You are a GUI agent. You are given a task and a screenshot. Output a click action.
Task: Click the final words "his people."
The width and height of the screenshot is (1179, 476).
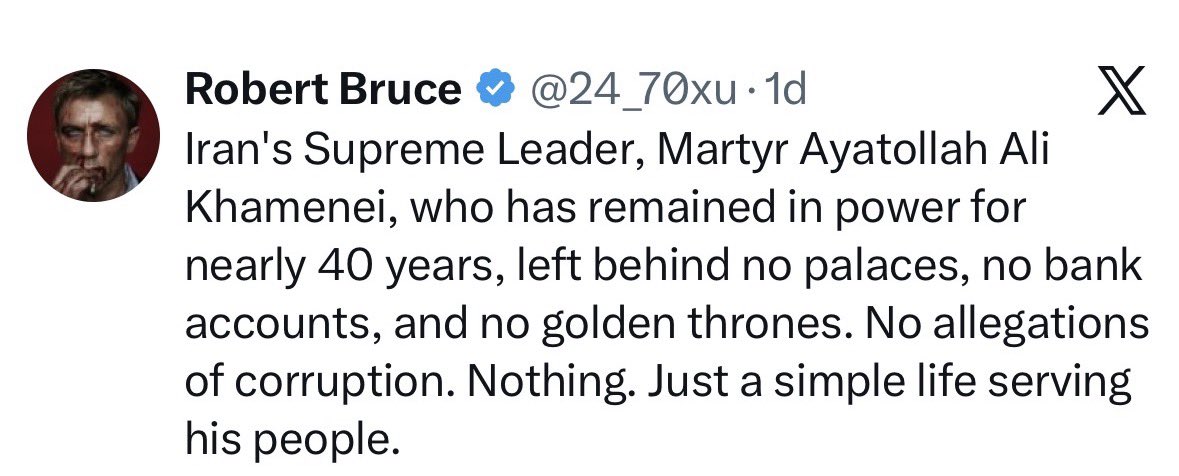coord(290,440)
